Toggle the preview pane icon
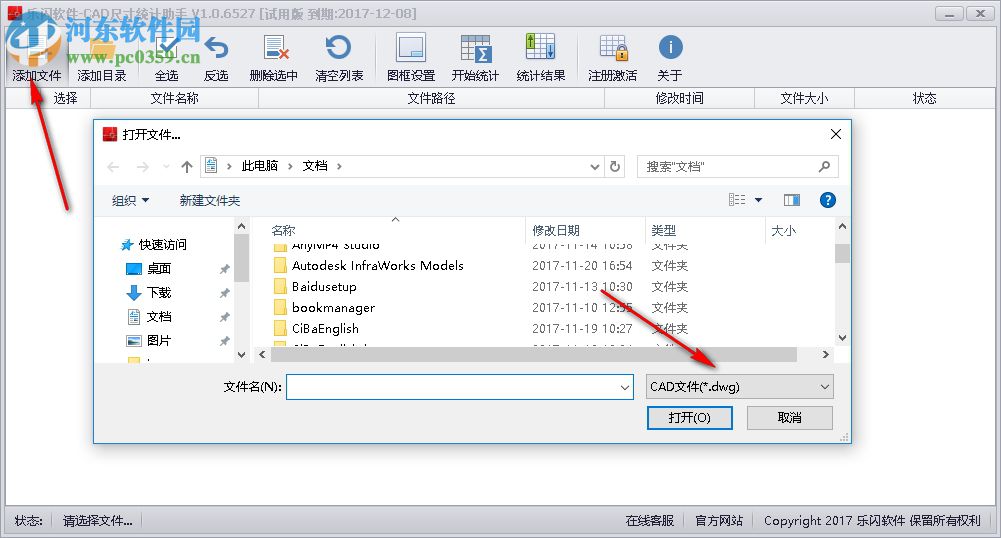 tap(792, 200)
